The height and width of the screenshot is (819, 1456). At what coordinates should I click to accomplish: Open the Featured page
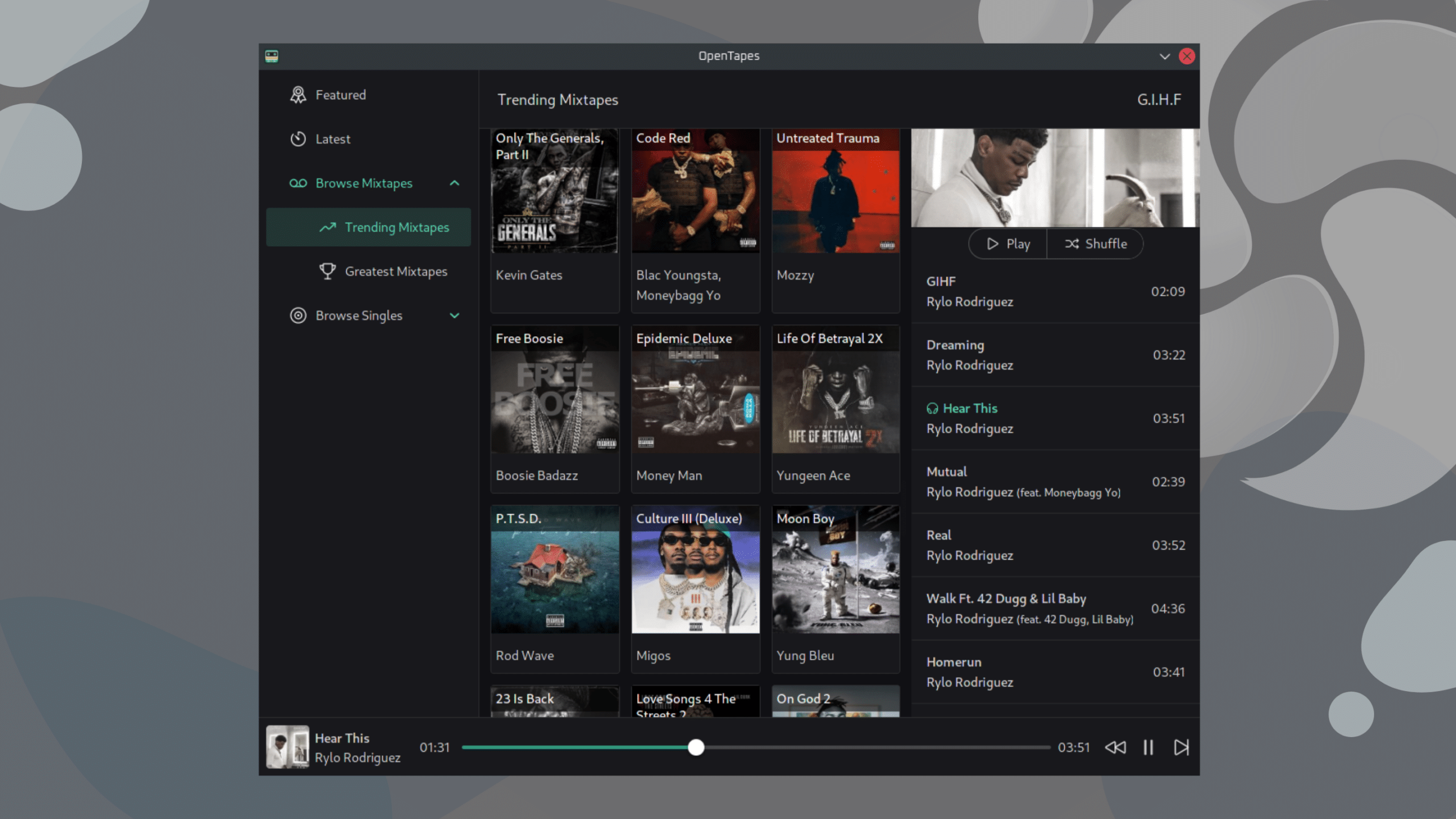pyautogui.click(x=369, y=95)
